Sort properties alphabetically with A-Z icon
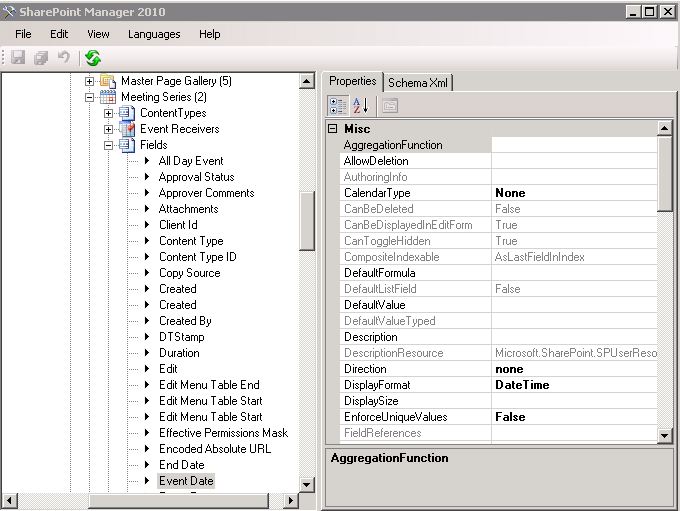Viewport: 680px width, 511px height. 361,105
